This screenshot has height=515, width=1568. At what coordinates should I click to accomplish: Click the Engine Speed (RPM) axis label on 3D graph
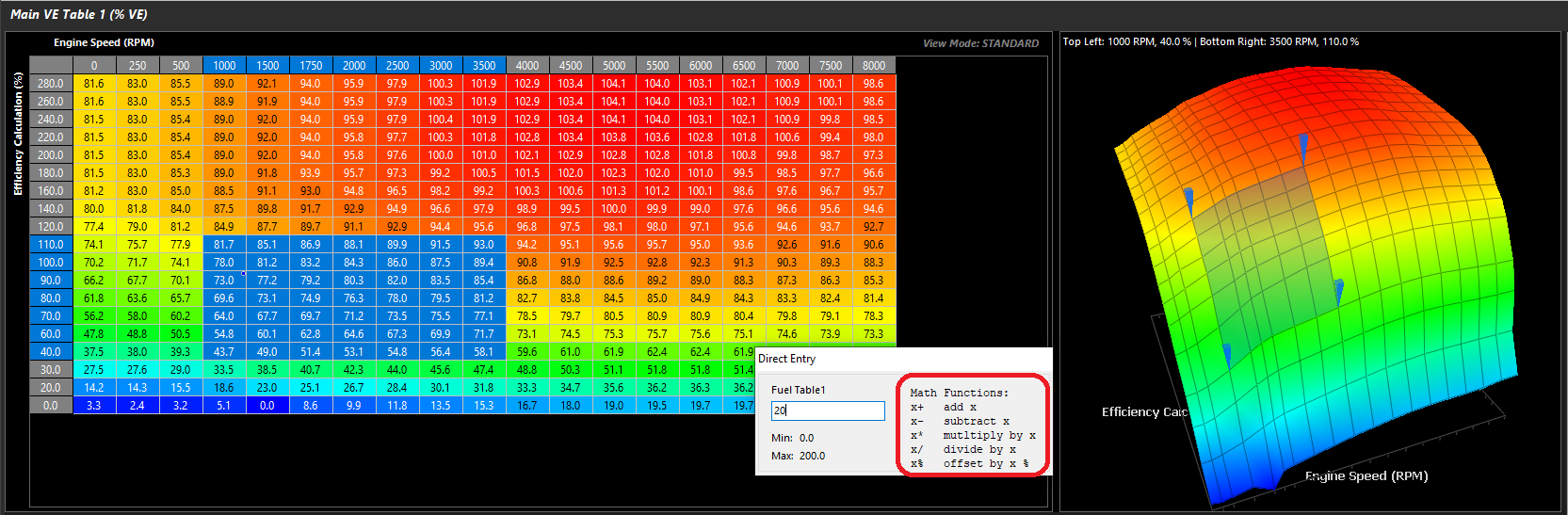pyautogui.click(x=1366, y=476)
